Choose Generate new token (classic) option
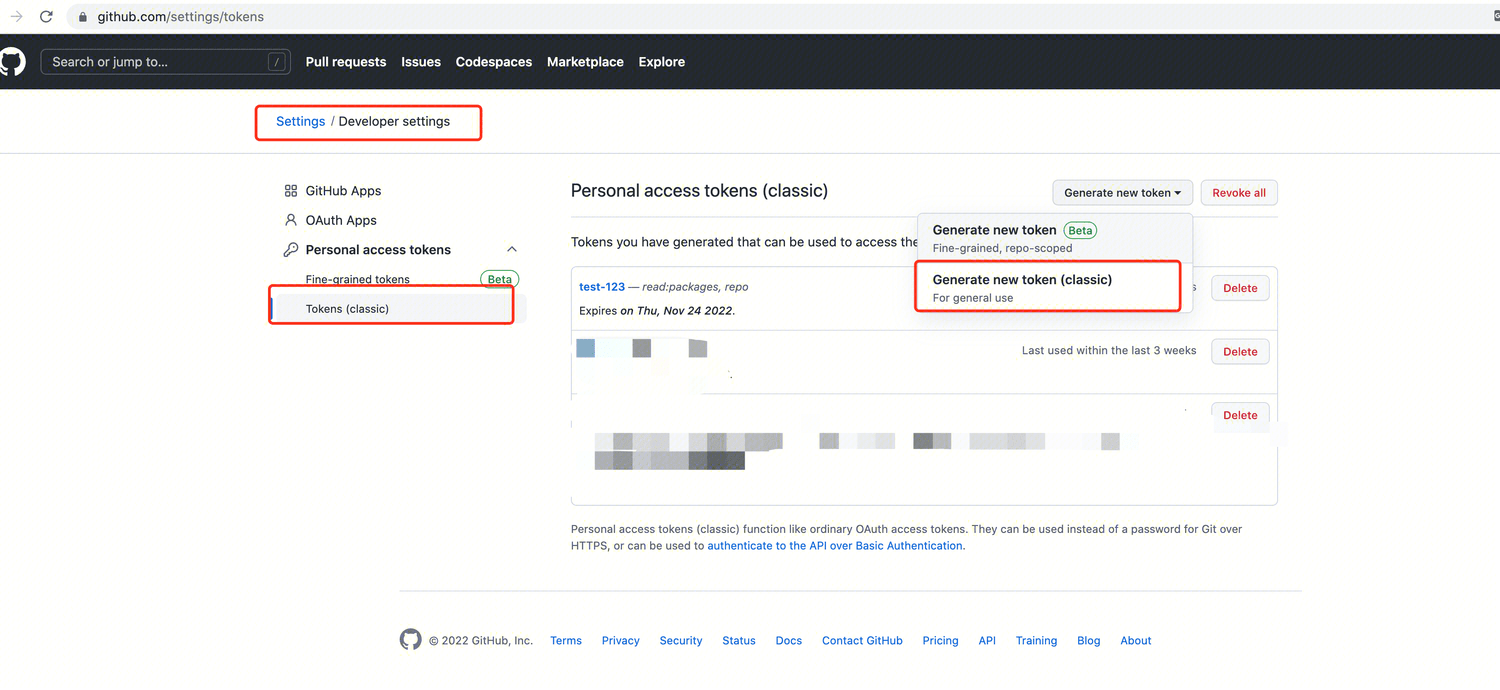The width and height of the screenshot is (1500, 690). coord(1022,280)
